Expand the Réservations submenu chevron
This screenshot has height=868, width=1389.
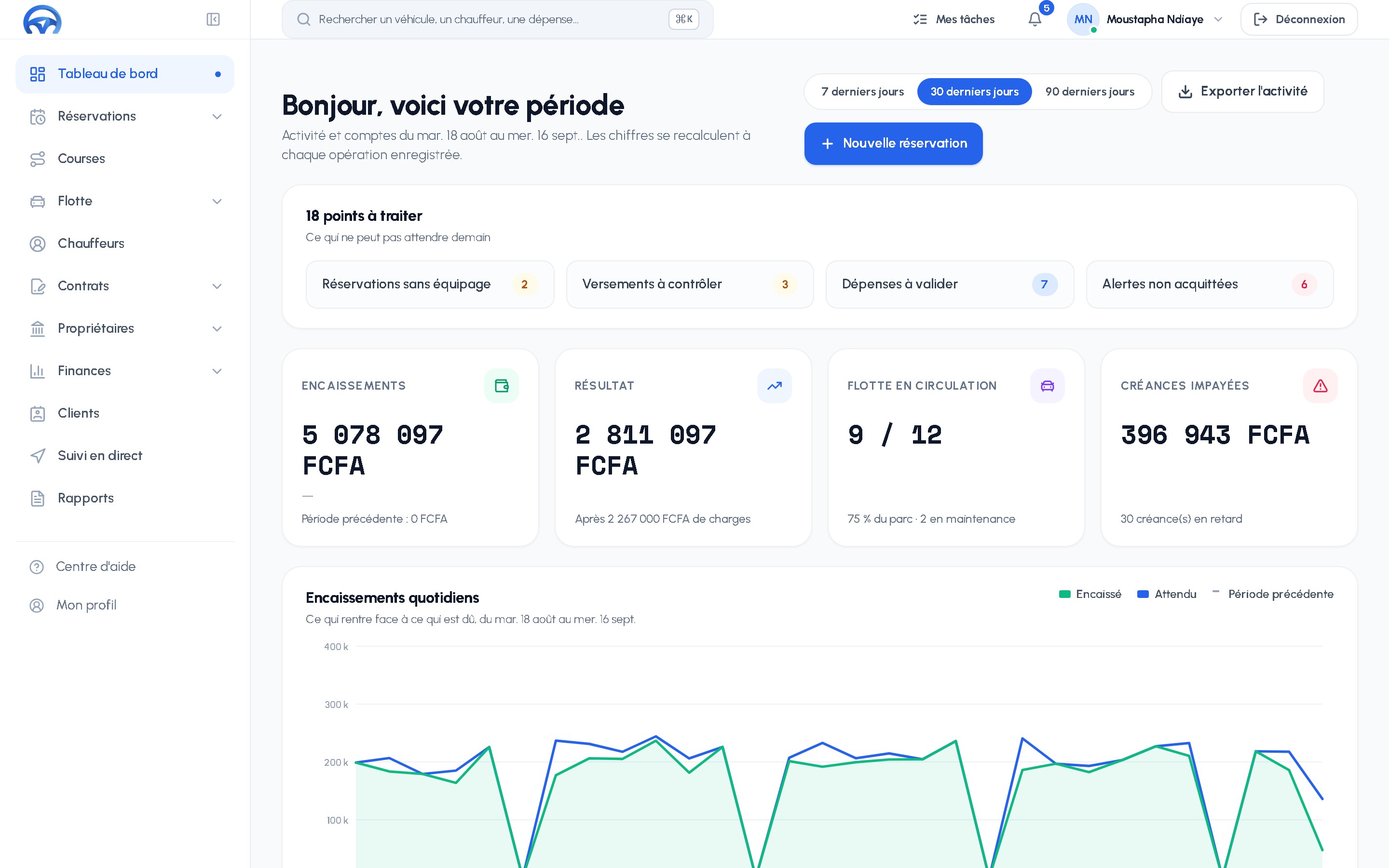coord(217,117)
